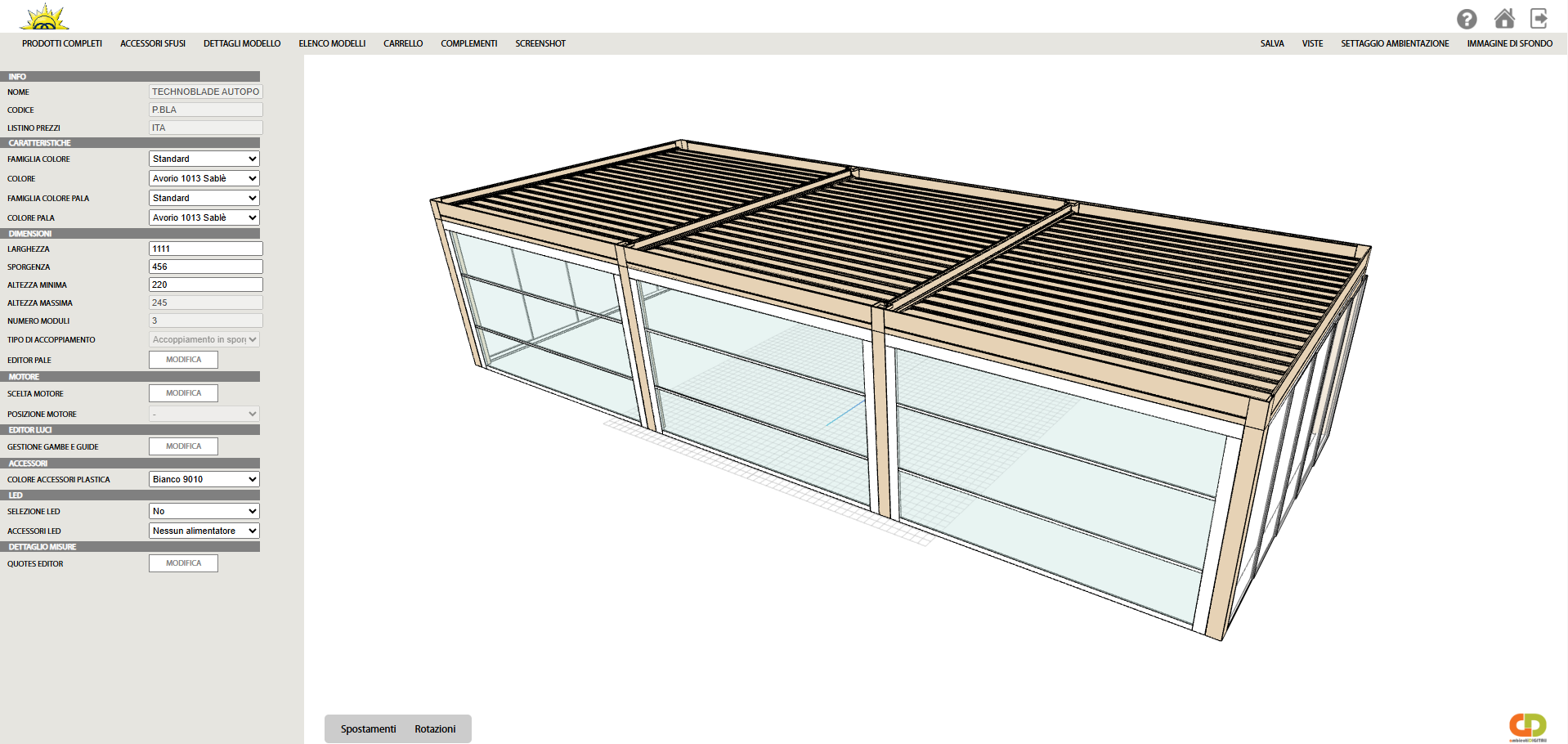The height and width of the screenshot is (744, 1568).
Task: Click Modifica button for Quotes Editor
Action: 183,563
